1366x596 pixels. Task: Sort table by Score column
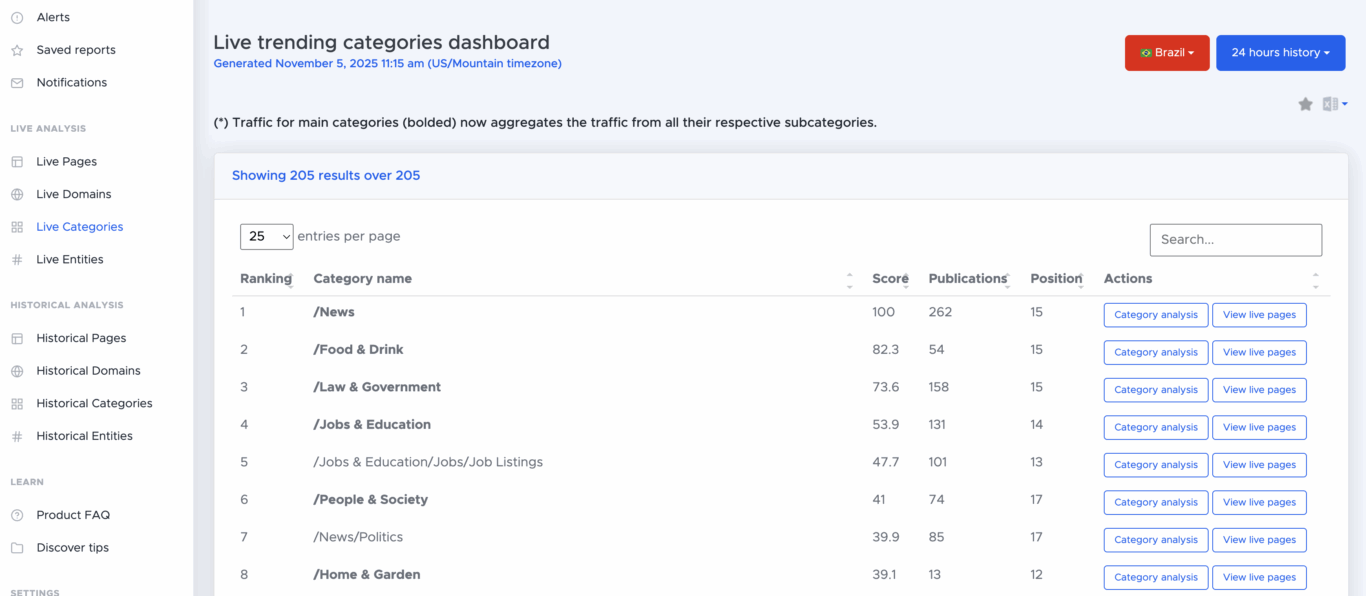pyautogui.click(x=889, y=279)
